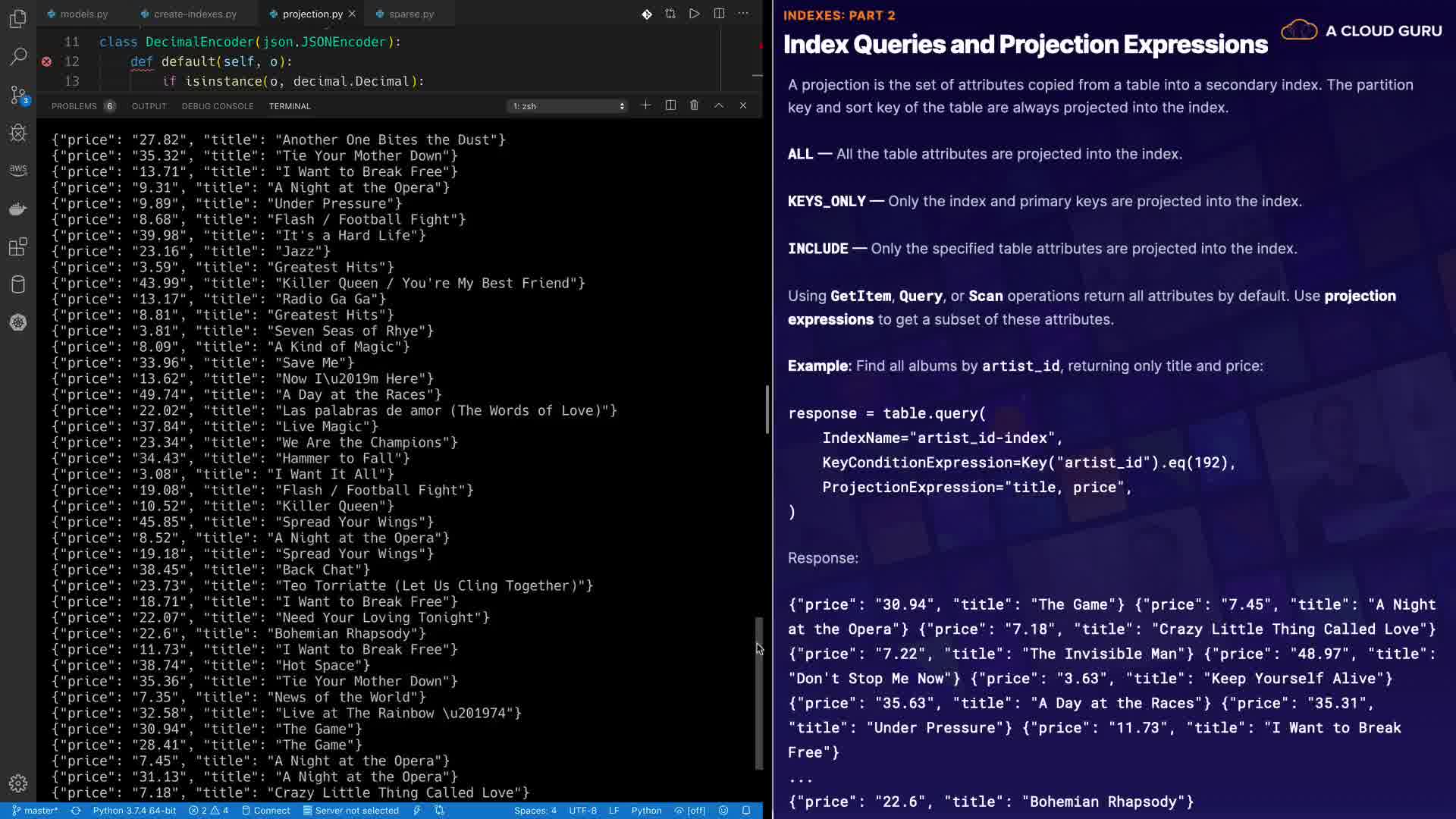Screen dimensions: 1456x819
Task: Kill terminal with the trash icon
Action: tap(694, 105)
